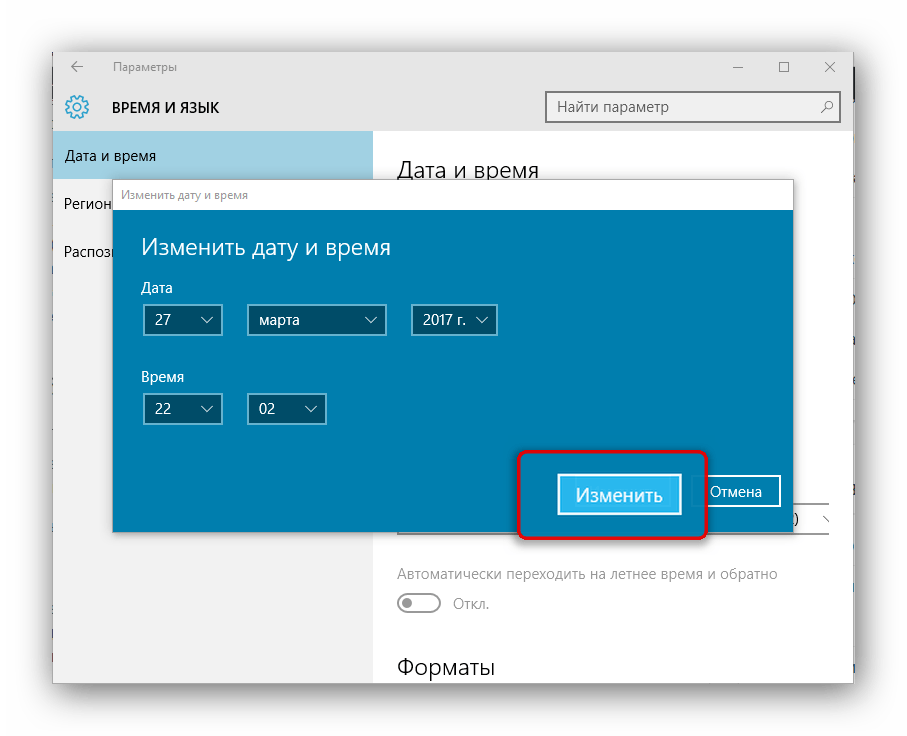Toggle automatic daylight saving time switch
Viewport: 907px width, 736px height.
419,603
